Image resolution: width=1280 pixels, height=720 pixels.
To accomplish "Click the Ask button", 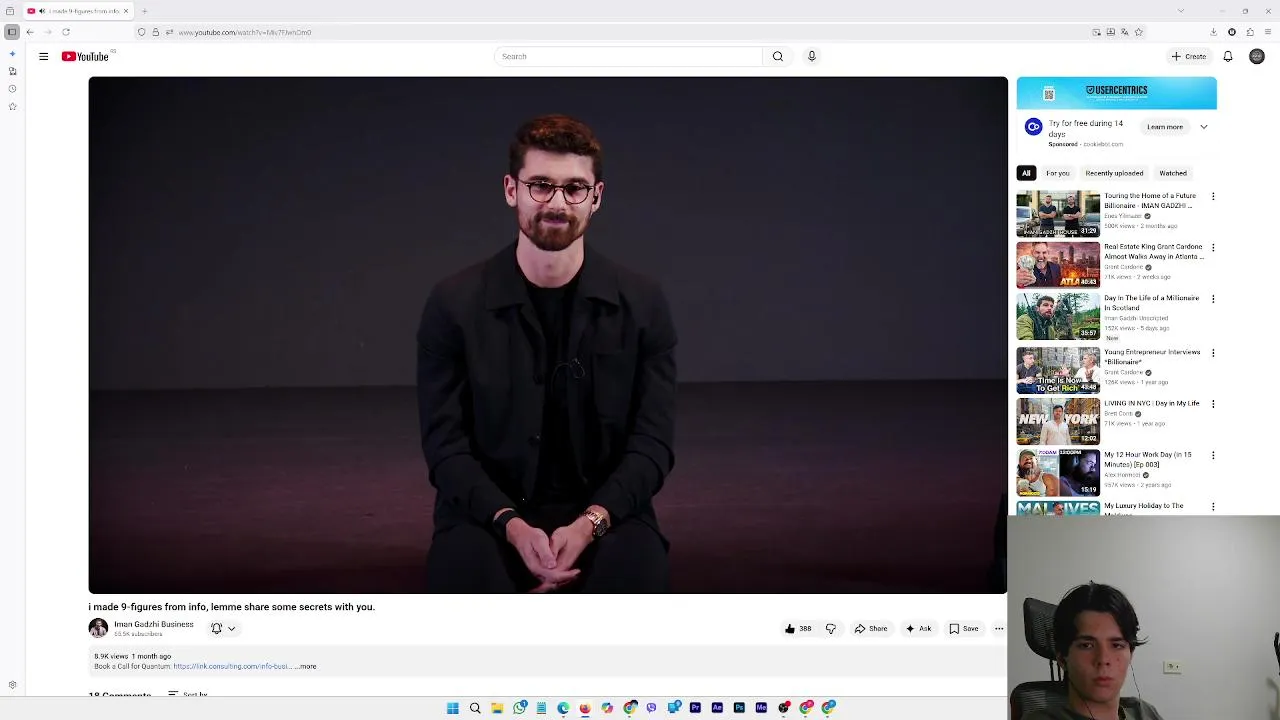I will [918, 629].
